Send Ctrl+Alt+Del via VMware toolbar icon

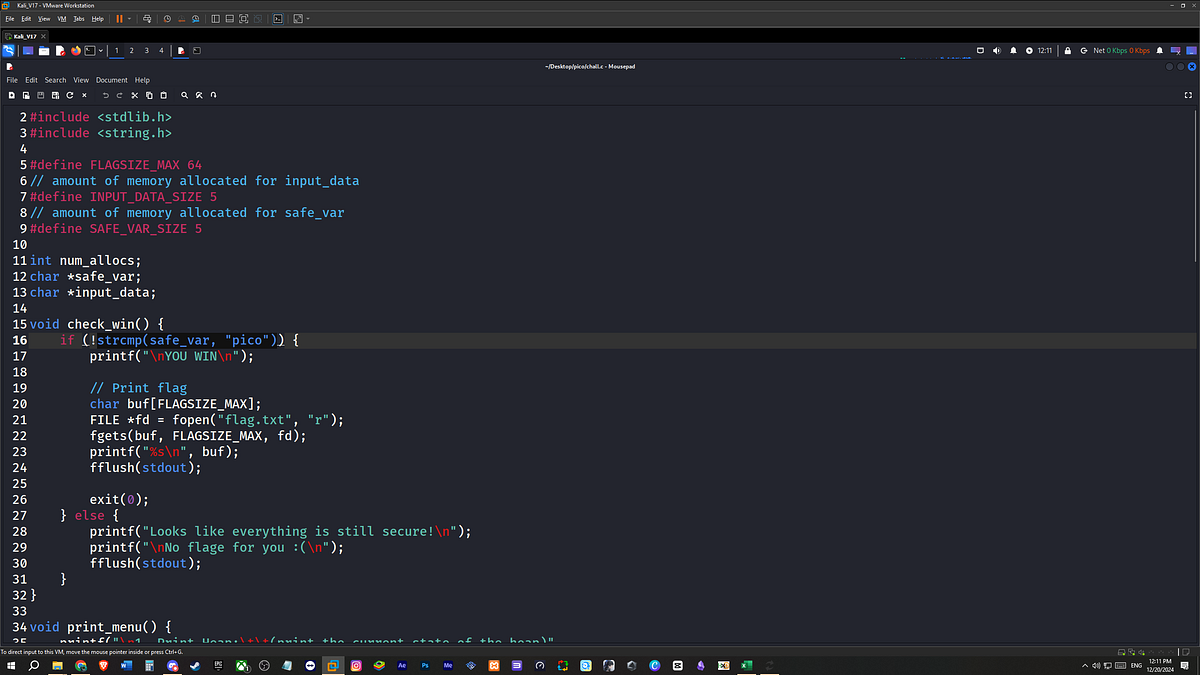[147, 18]
